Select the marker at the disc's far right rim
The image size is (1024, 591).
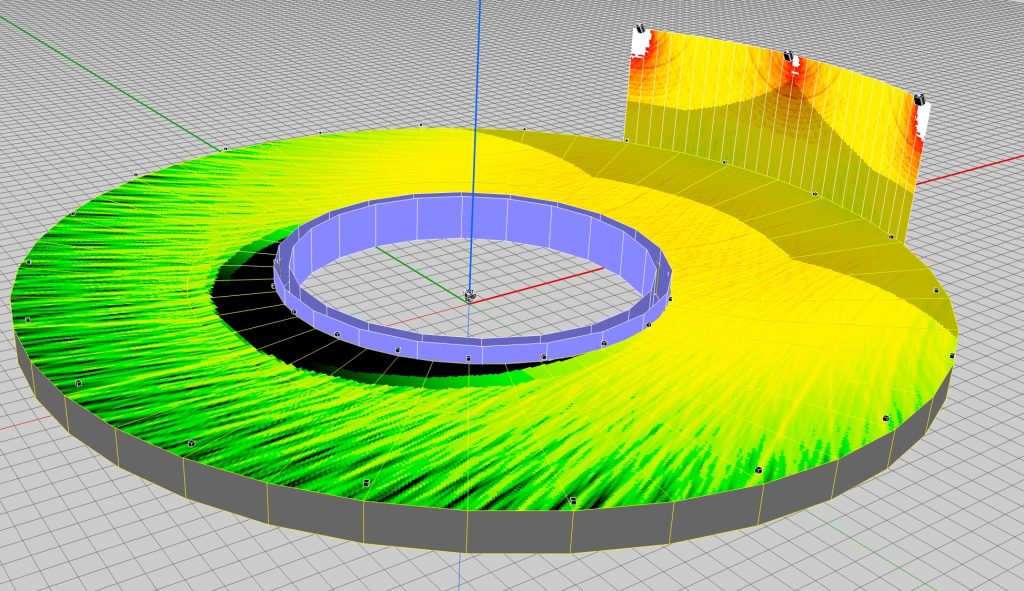[x=952, y=356]
